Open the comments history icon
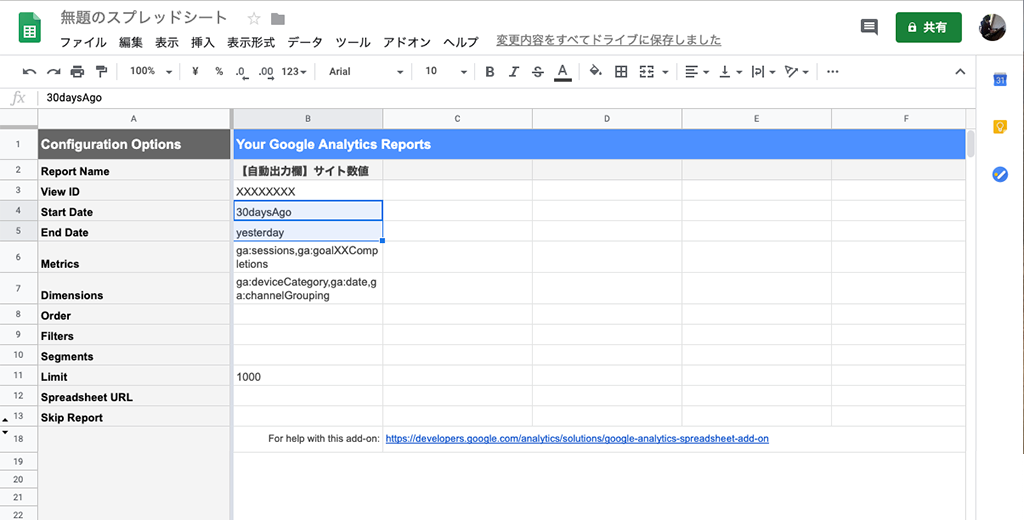Image resolution: width=1024 pixels, height=520 pixels. [x=869, y=27]
